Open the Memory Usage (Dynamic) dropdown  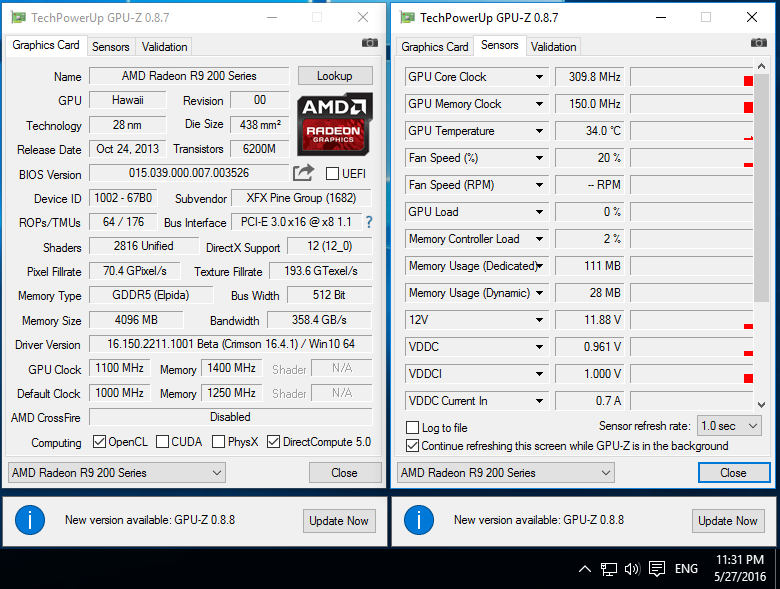tap(539, 293)
